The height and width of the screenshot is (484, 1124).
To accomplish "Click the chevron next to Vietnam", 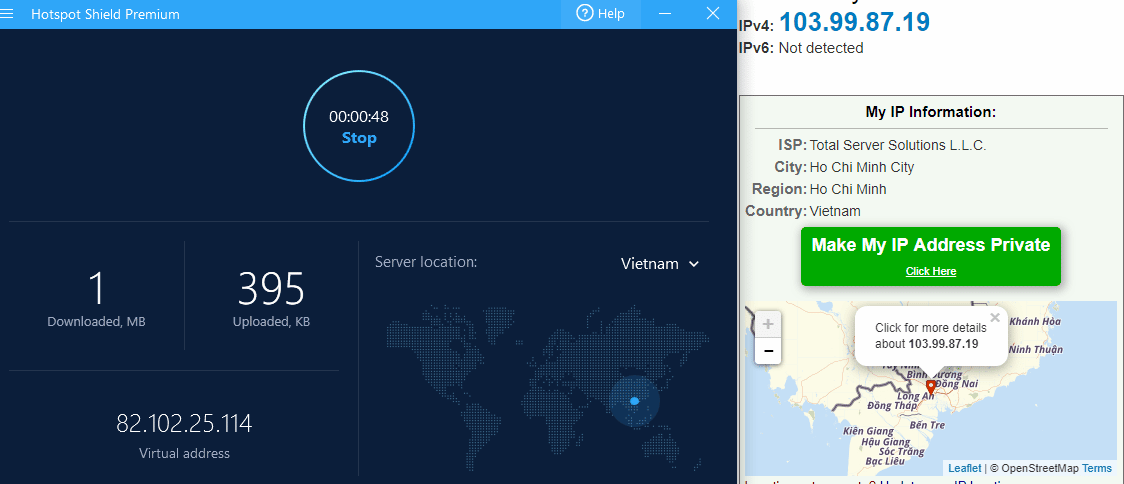I will (x=693, y=264).
